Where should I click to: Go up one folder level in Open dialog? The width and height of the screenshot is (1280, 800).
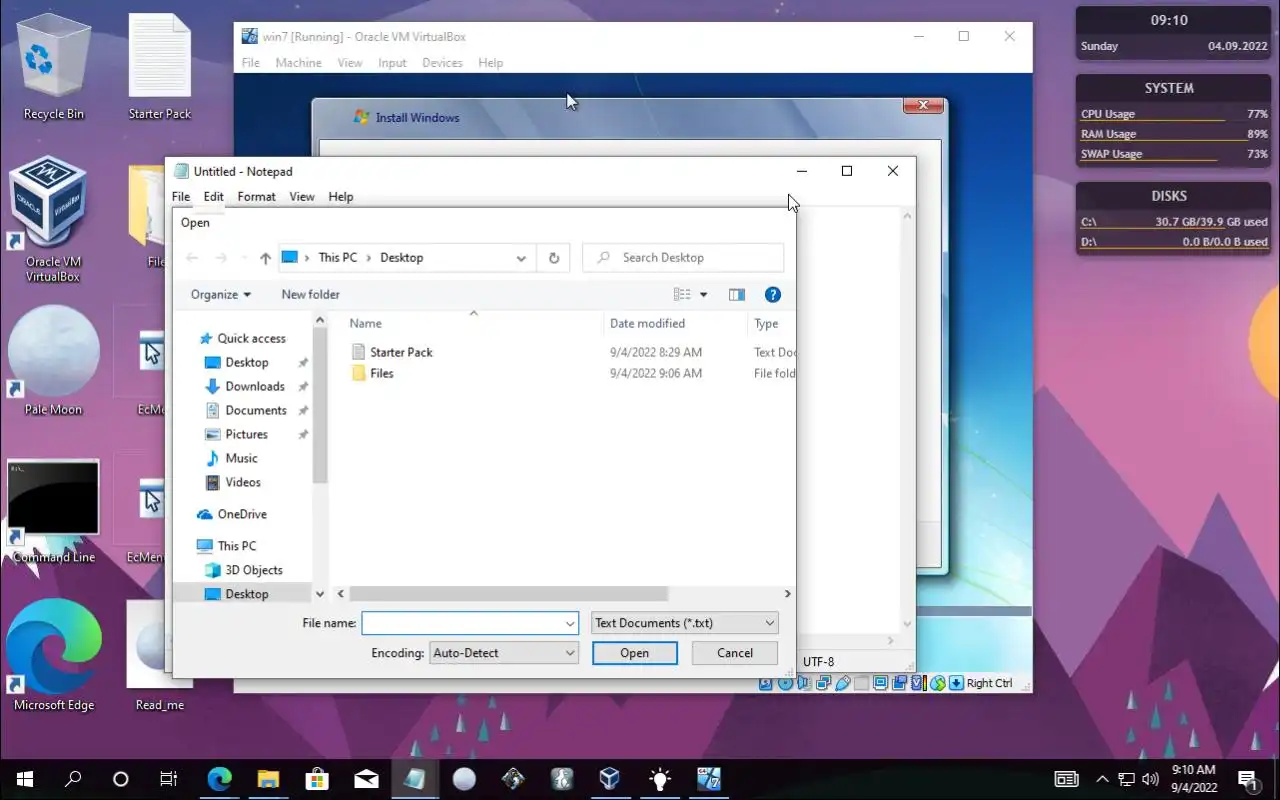coord(265,258)
